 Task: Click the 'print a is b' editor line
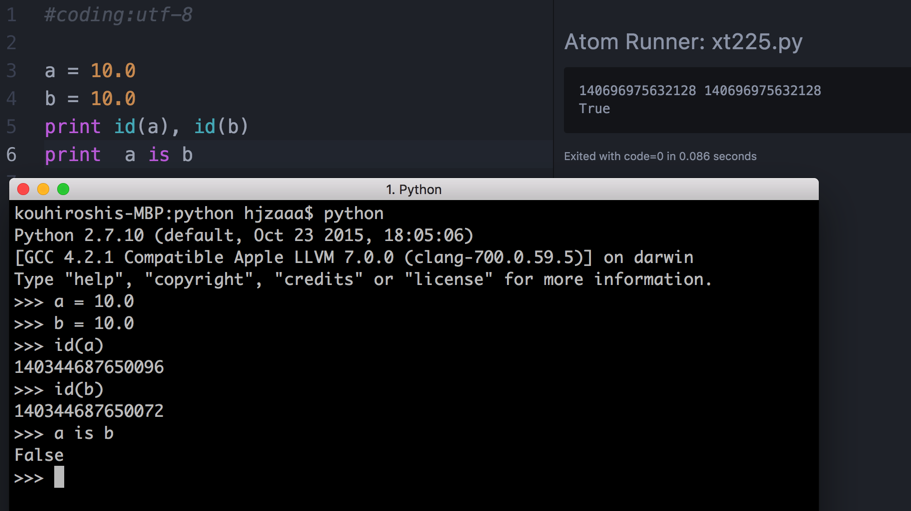click(119, 155)
